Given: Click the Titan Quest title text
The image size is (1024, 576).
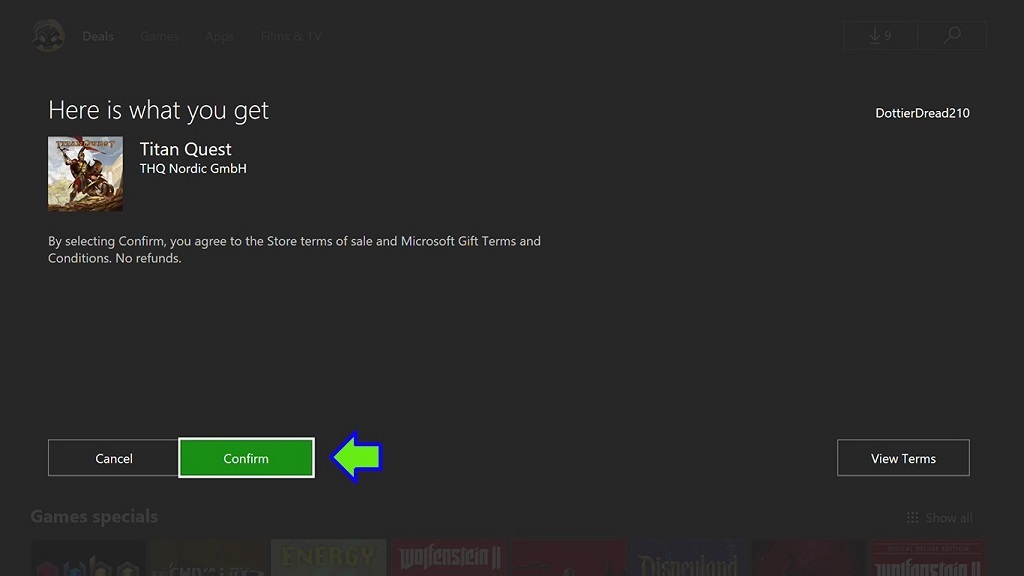Looking at the screenshot, I should tap(185, 149).
